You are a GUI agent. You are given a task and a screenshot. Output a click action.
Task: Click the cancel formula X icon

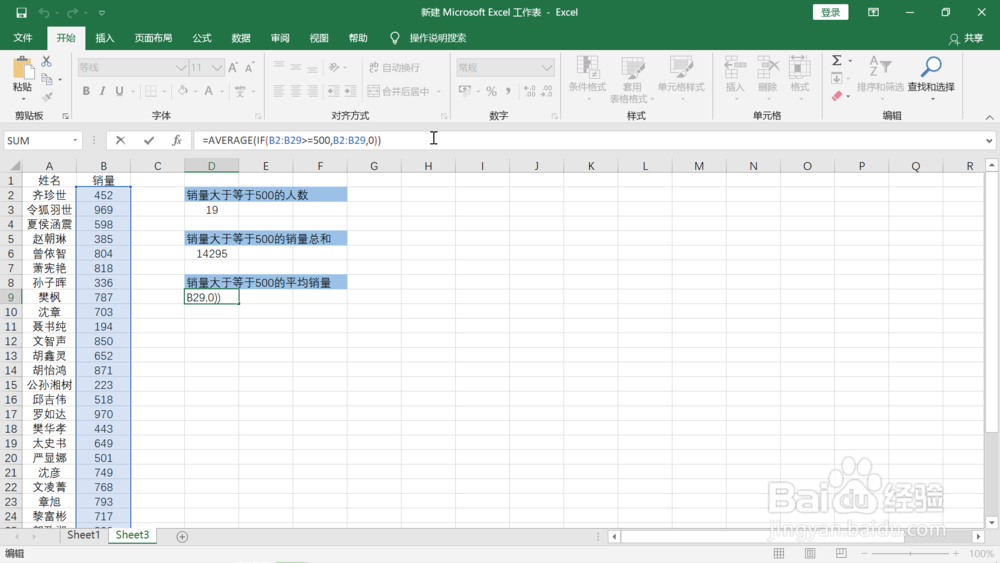(x=120, y=140)
